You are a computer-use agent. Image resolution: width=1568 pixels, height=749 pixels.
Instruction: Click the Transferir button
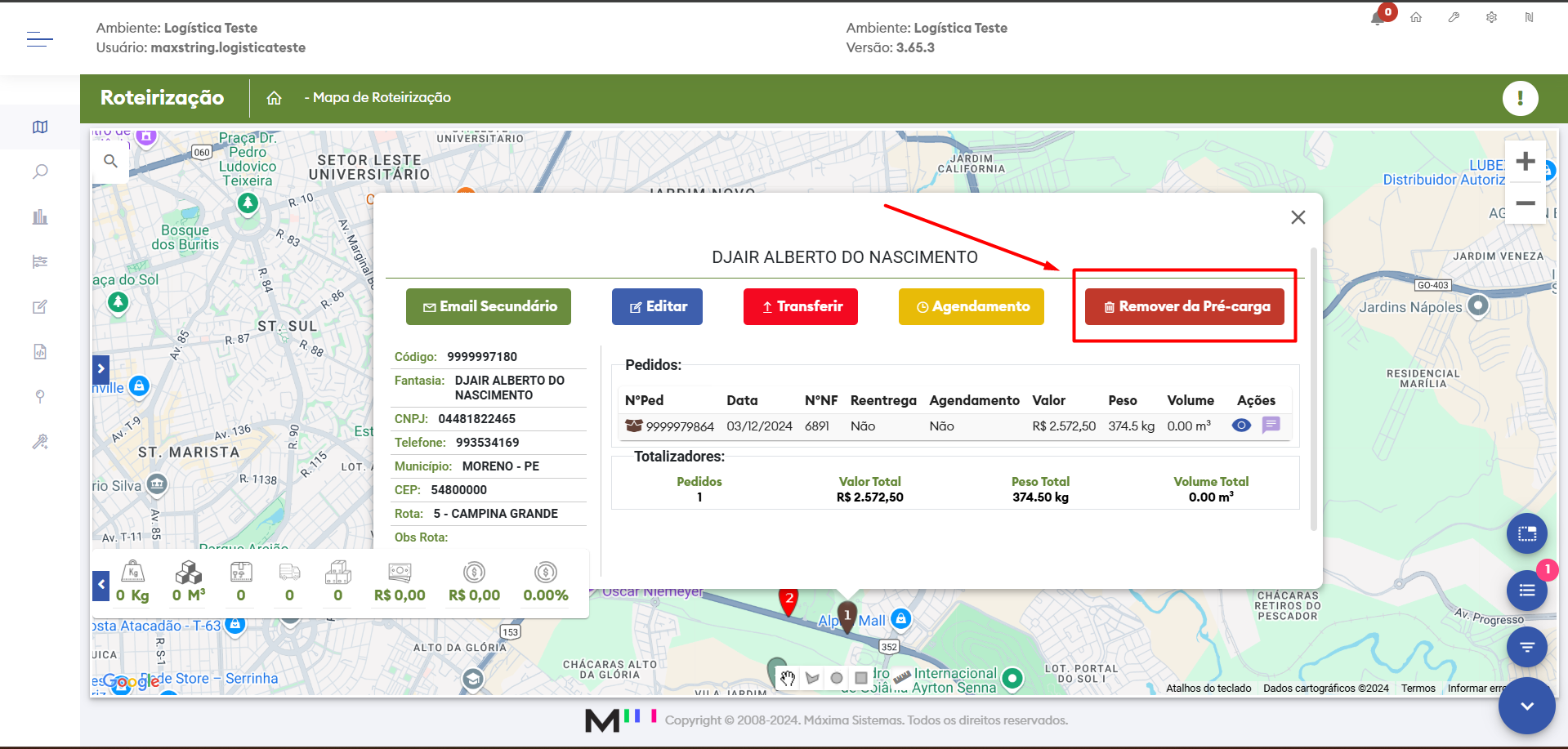pos(800,306)
